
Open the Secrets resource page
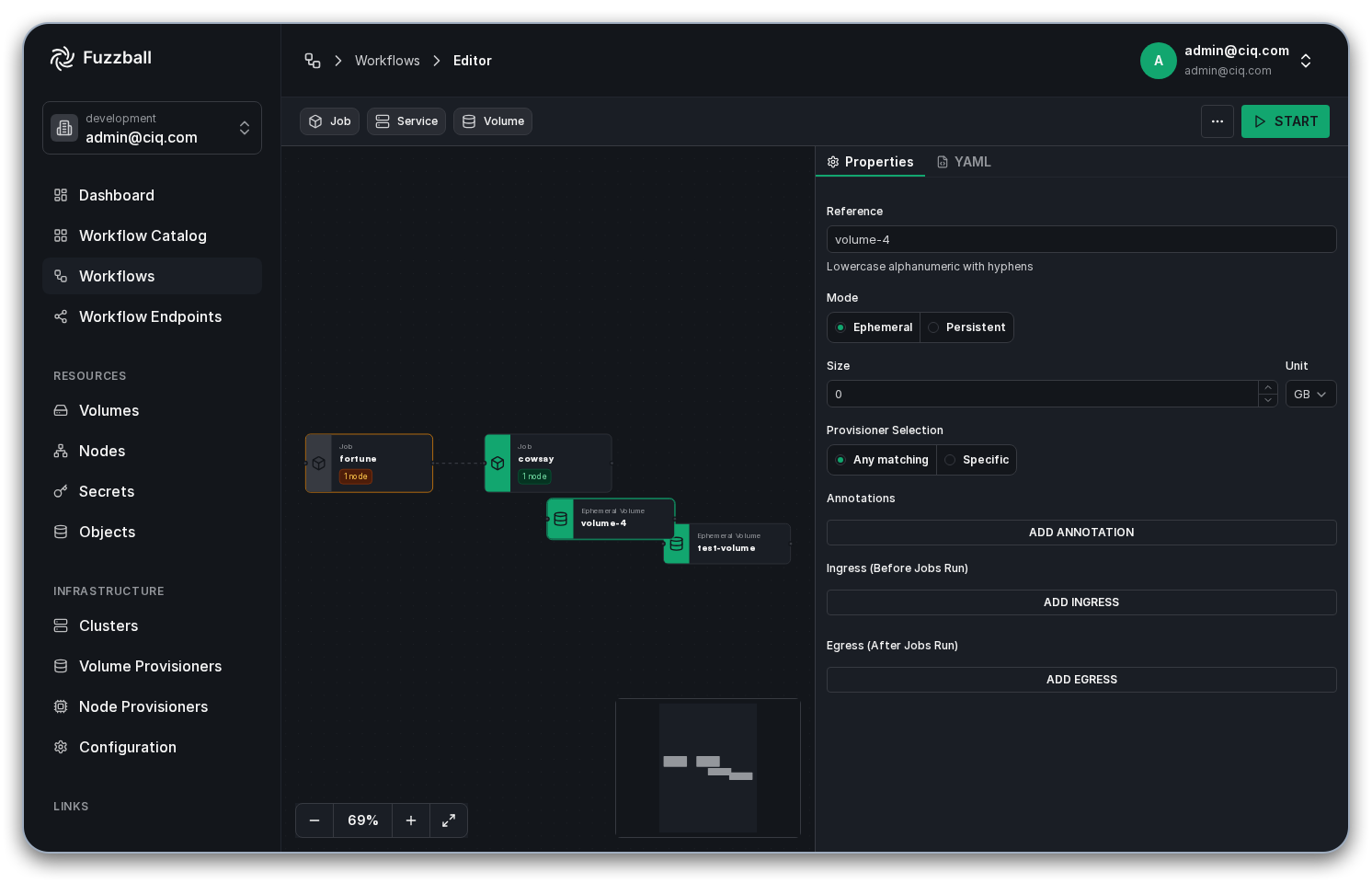(x=152, y=491)
